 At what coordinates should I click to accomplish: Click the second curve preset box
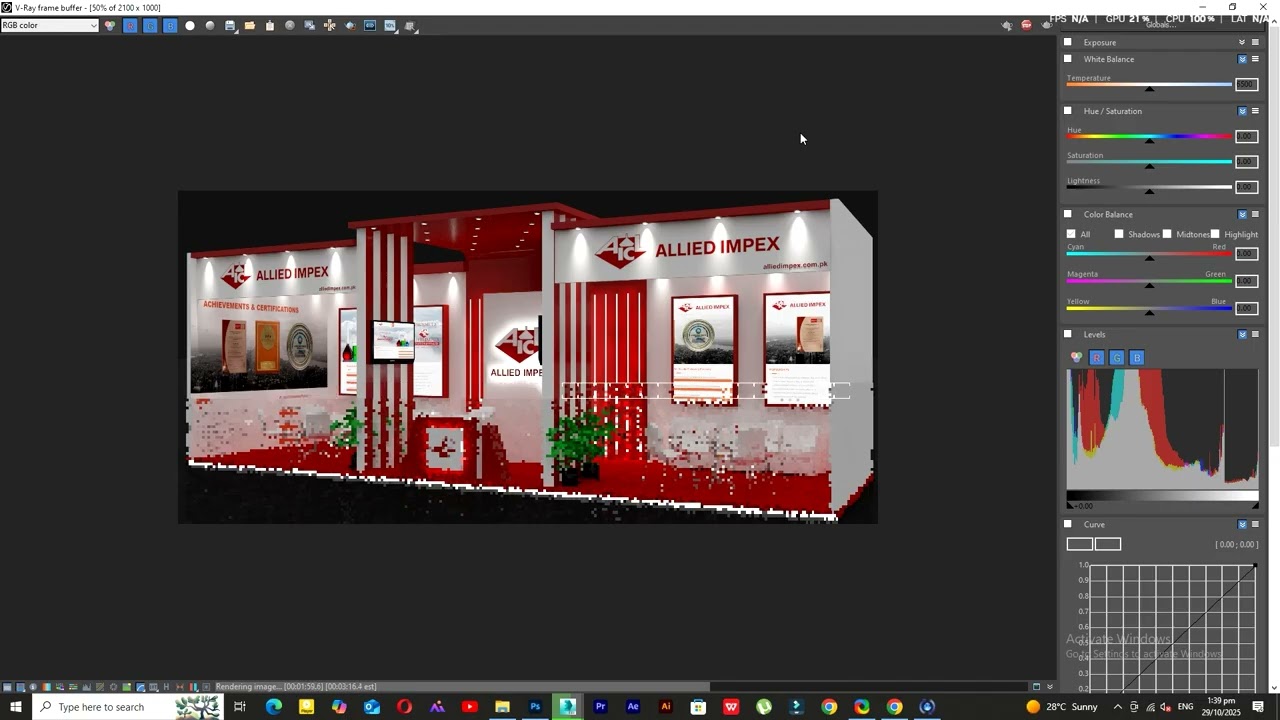tap(1107, 544)
